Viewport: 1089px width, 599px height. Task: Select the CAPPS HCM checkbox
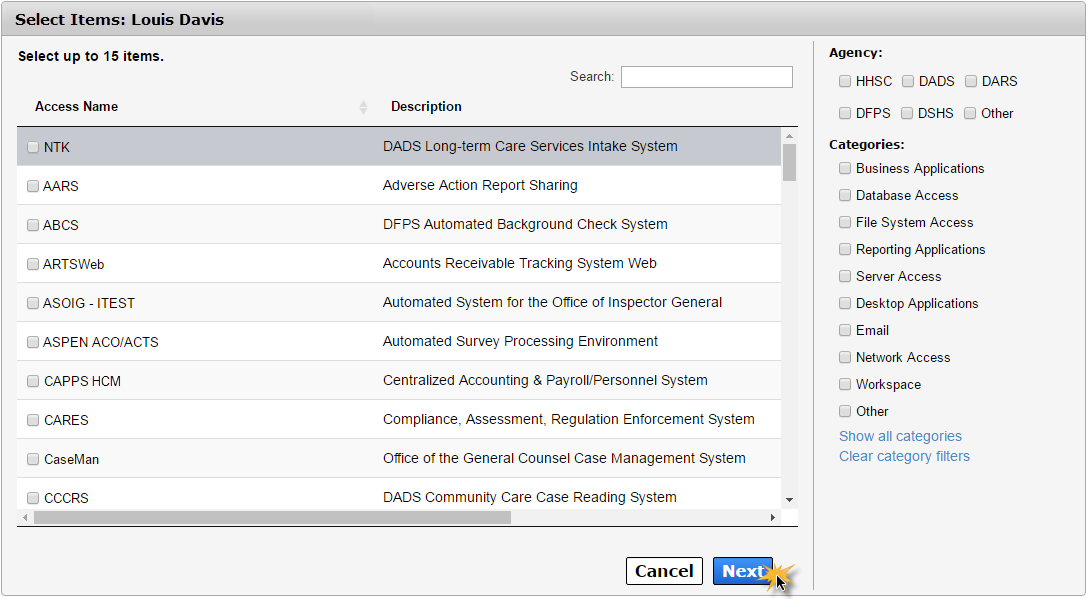point(33,381)
